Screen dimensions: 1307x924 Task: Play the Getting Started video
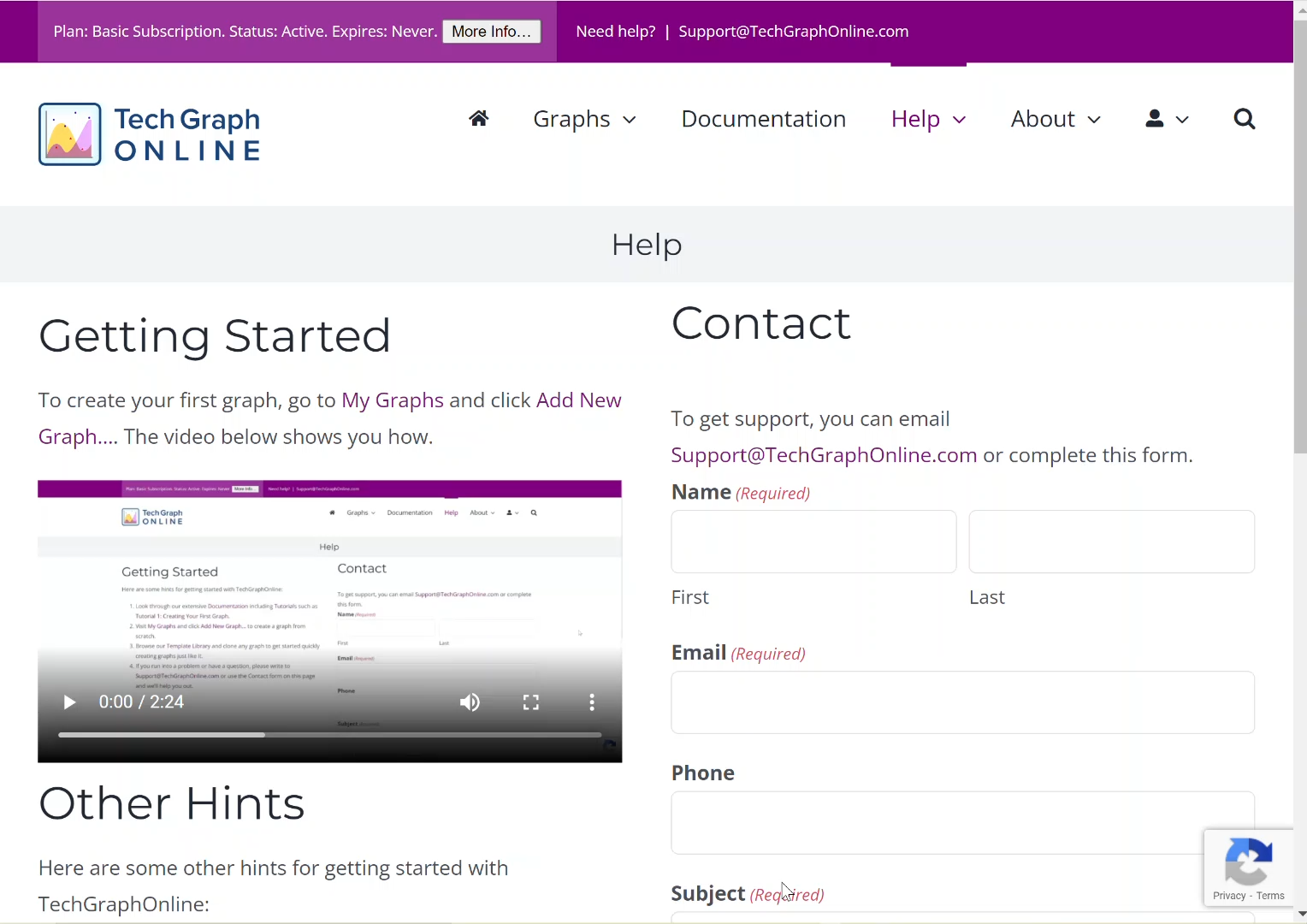coord(69,702)
